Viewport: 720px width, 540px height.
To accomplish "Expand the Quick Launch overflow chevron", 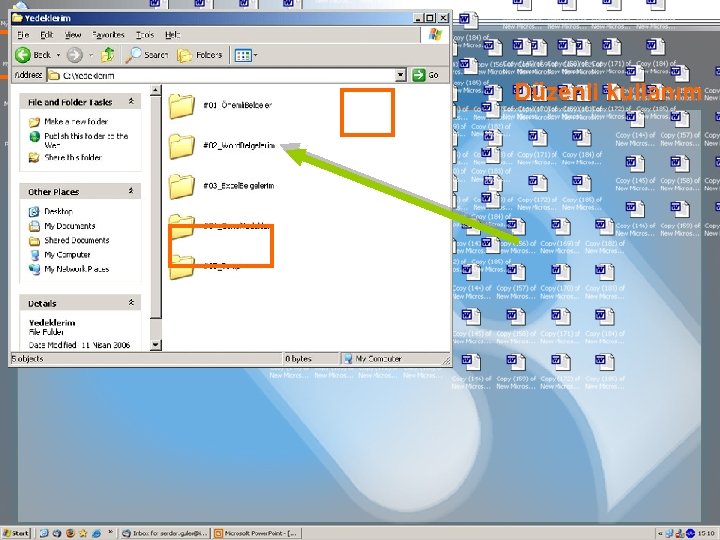I will point(110,532).
